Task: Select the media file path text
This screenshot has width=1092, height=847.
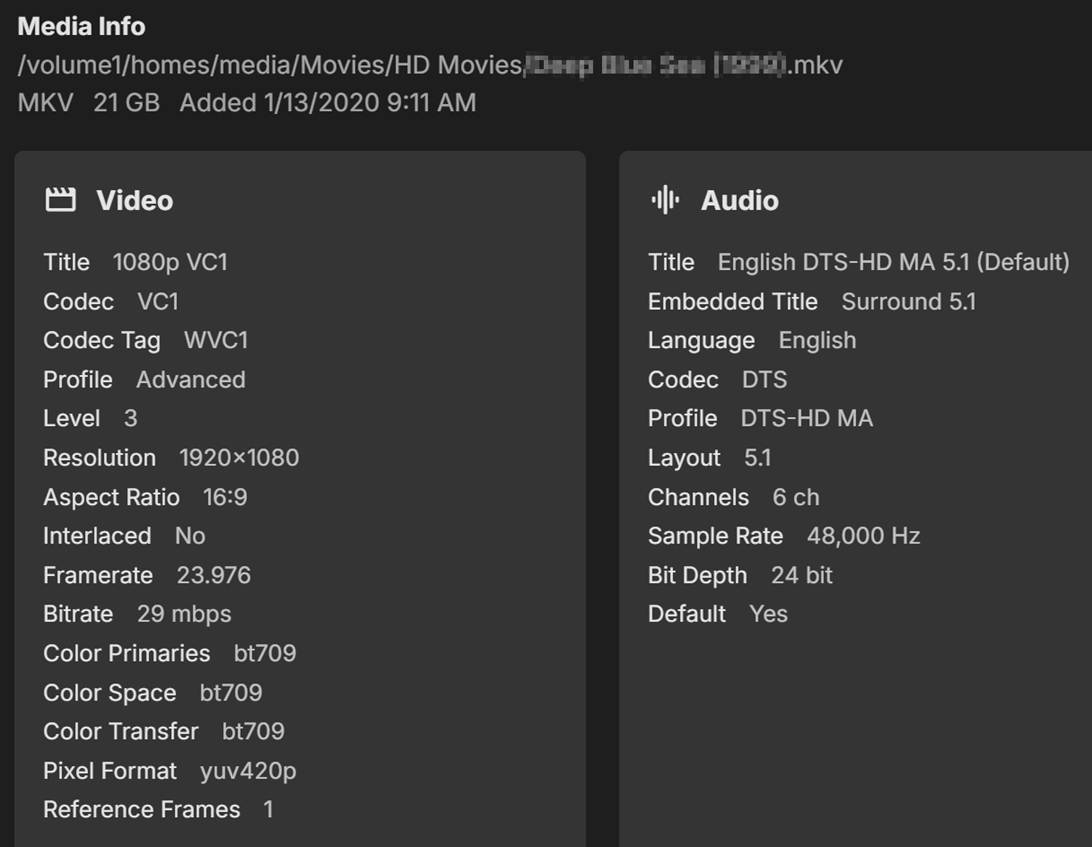Action: point(430,66)
